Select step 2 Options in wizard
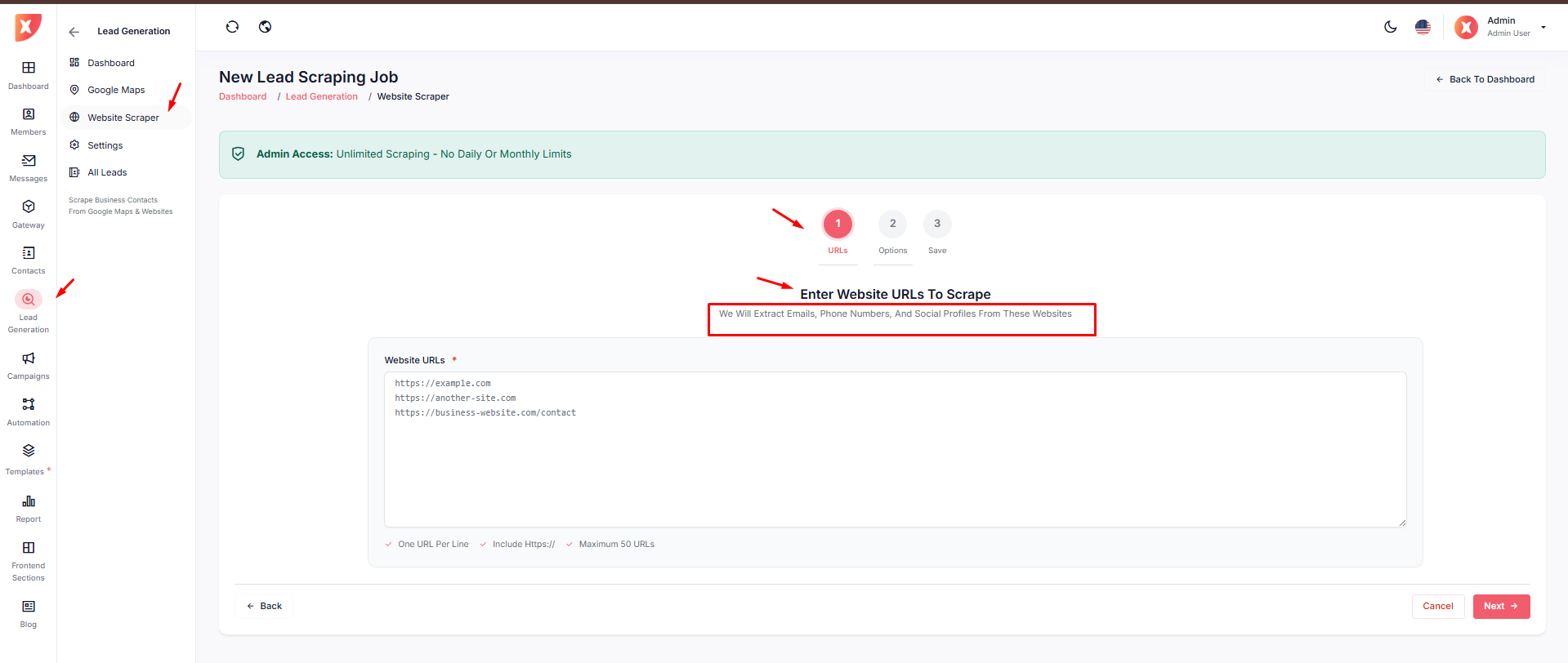This screenshot has width=1568, height=663. point(892,224)
